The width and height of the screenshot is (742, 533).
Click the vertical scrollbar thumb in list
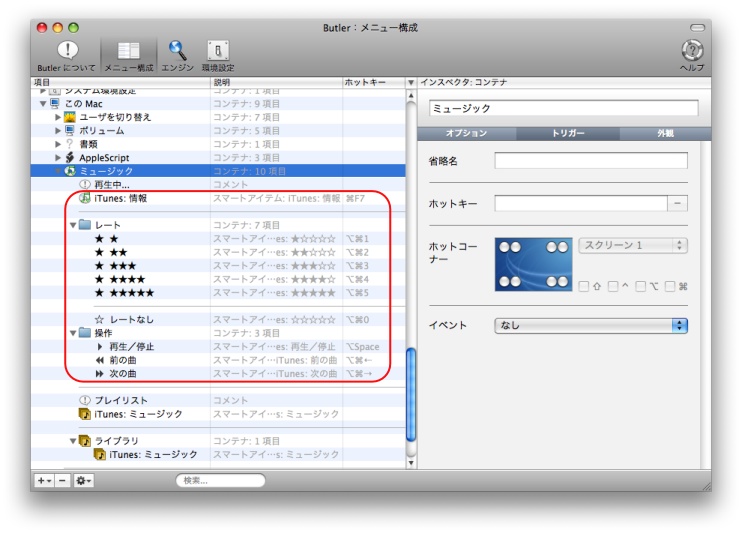click(x=411, y=395)
